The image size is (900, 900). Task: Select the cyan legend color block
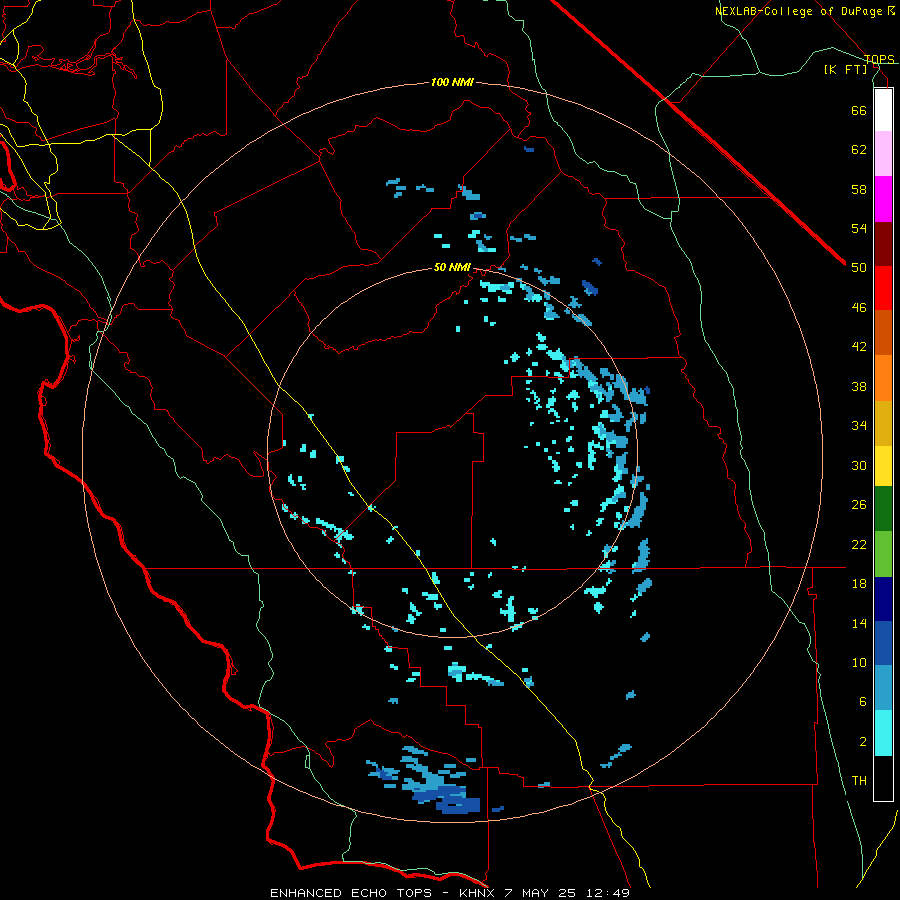coord(883,733)
